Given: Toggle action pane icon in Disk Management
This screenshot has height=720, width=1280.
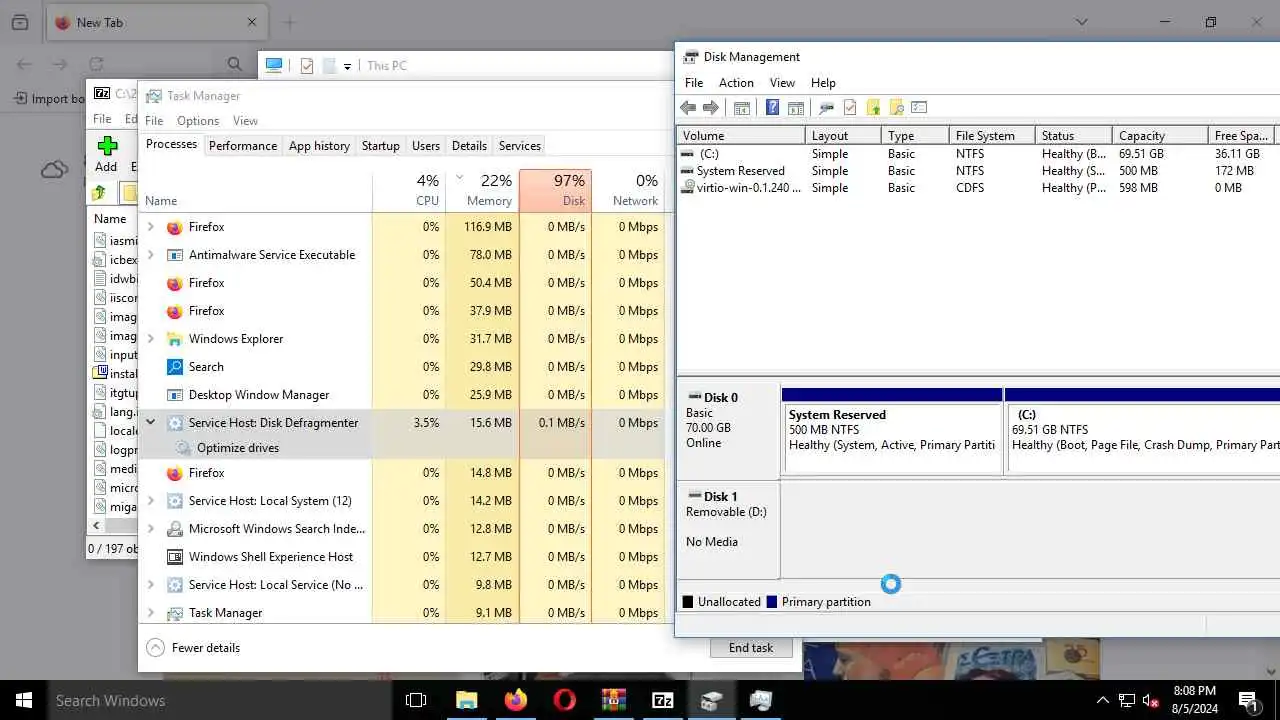Looking at the screenshot, I should [x=796, y=108].
